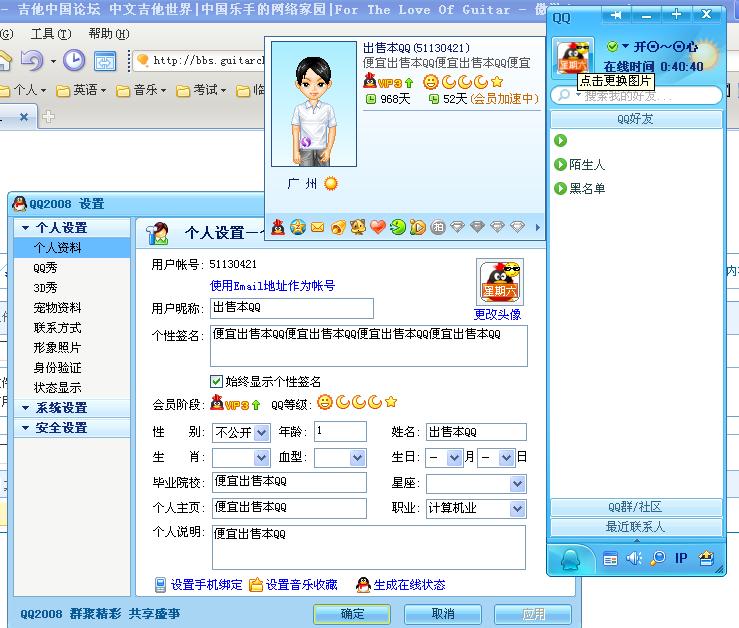Open the message manager icon in the QQ panel
This screenshot has width=739, height=628.
(x=610, y=559)
